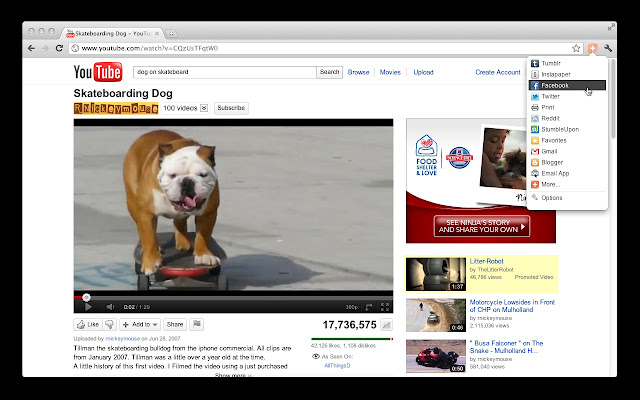Image resolution: width=640 pixels, height=400 pixels.
Task: Open More... in share menu
Action: [x=567, y=184]
